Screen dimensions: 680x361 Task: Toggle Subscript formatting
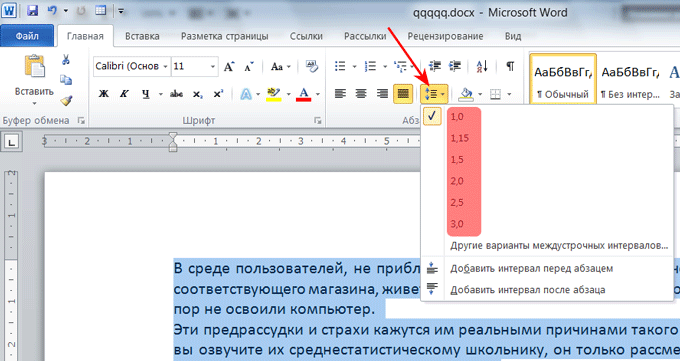(x=197, y=94)
